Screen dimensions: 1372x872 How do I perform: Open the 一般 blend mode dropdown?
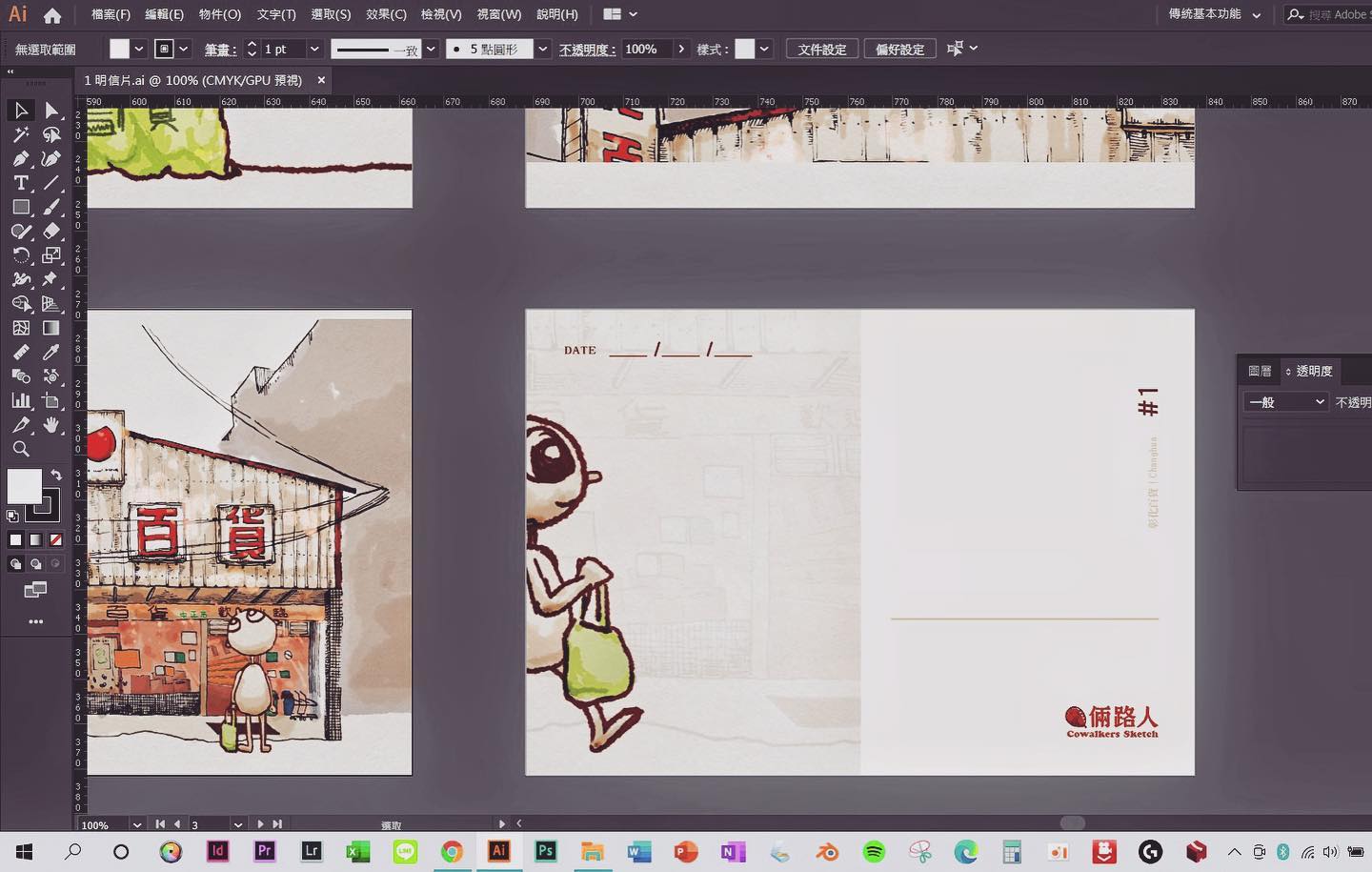1285,402
